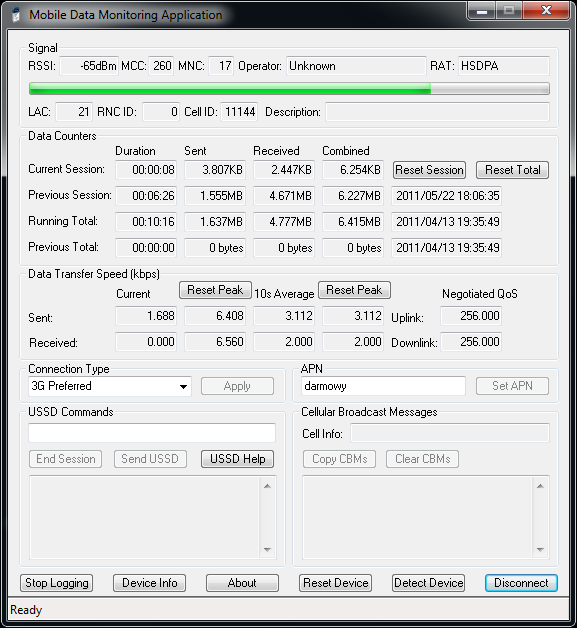Image resolution: width=577 pixels, height=628 pixels.
Task: Click the USSD Commands input field
Action: [152, 433]
